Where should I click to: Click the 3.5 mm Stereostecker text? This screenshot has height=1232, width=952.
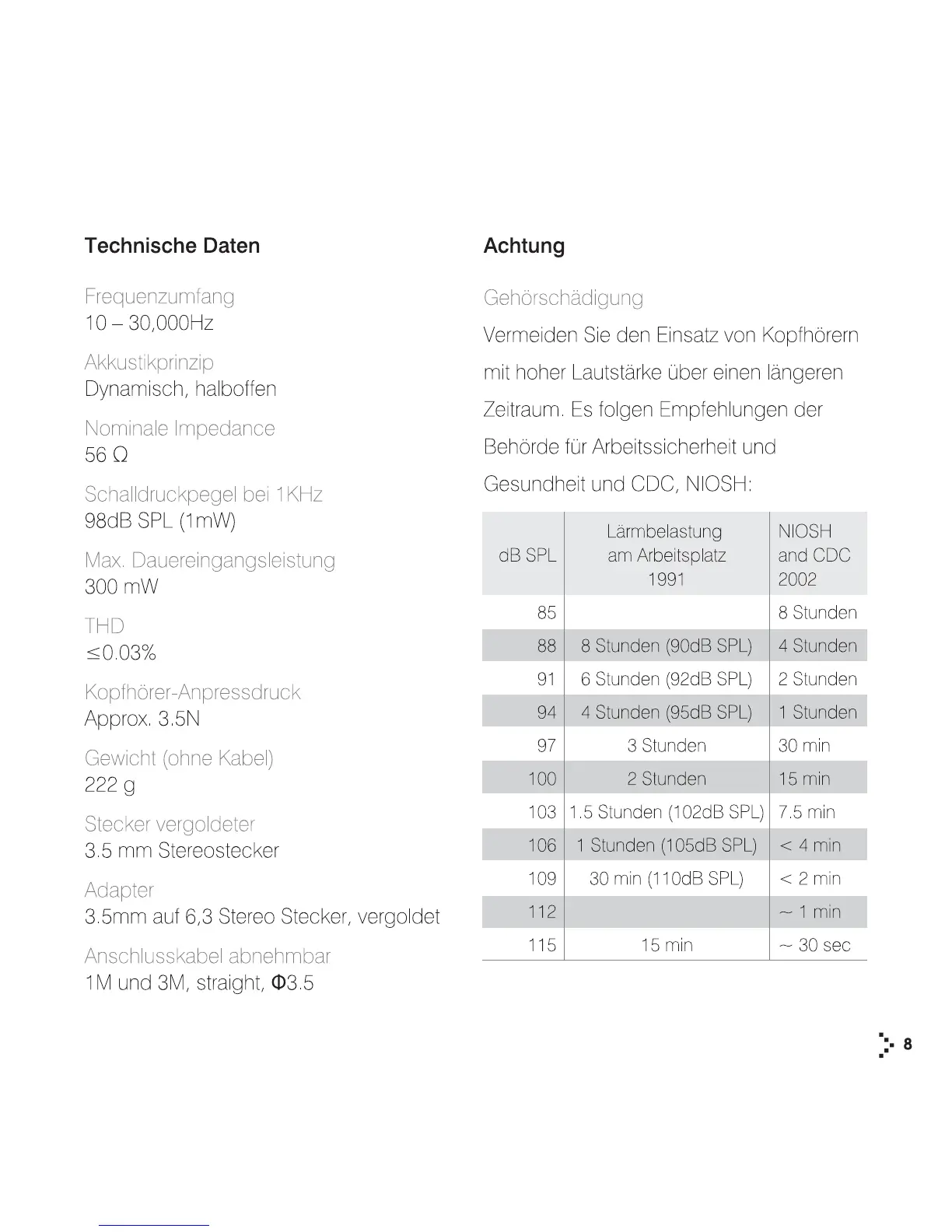181,851
